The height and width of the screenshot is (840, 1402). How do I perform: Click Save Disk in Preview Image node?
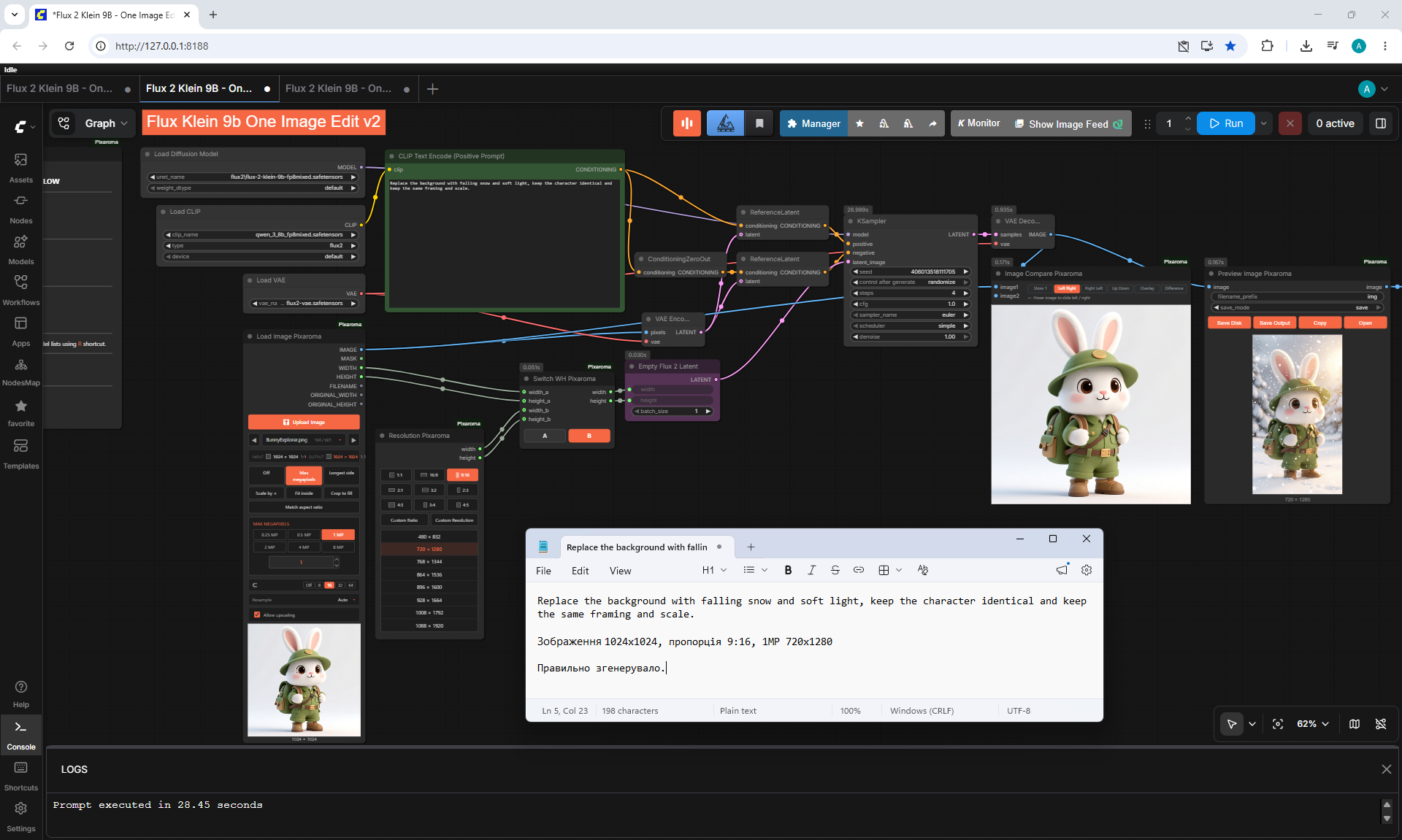click(1230, 323)
